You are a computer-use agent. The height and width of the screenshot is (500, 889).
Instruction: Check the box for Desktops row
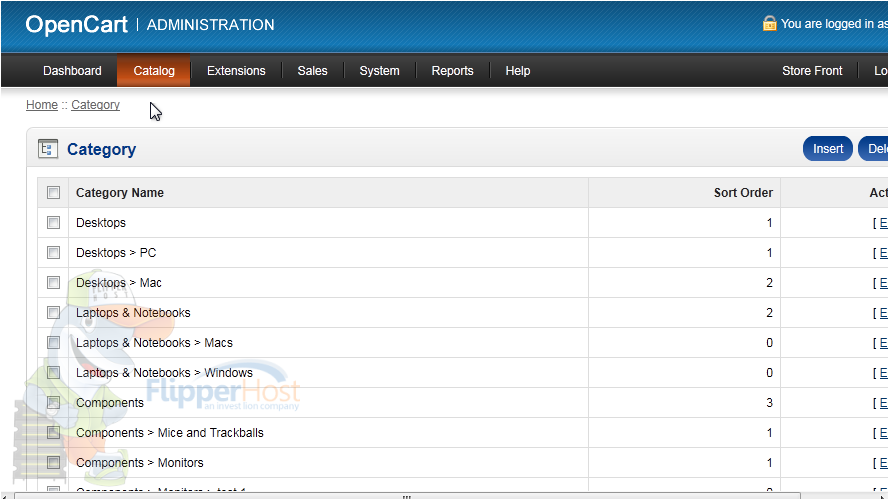[x=53, y=223]
